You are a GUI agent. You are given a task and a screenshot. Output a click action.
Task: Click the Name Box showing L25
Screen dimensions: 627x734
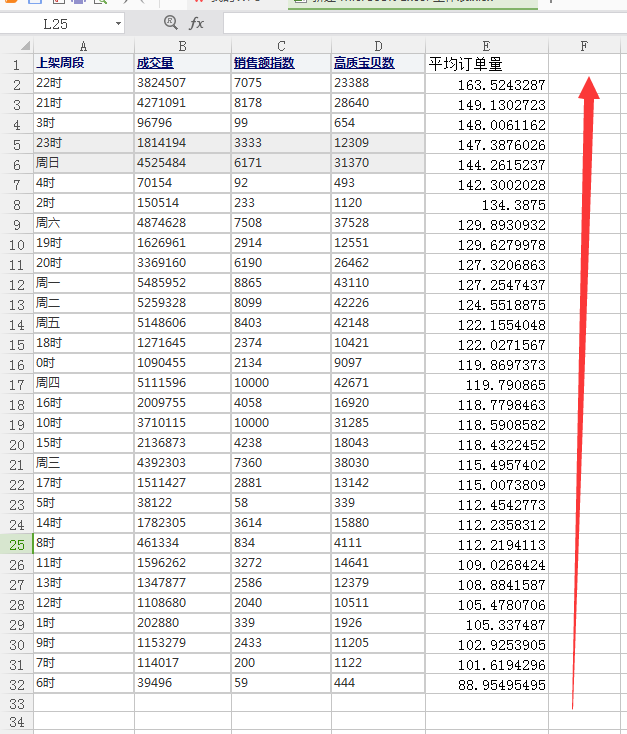(x=60, y=23)
